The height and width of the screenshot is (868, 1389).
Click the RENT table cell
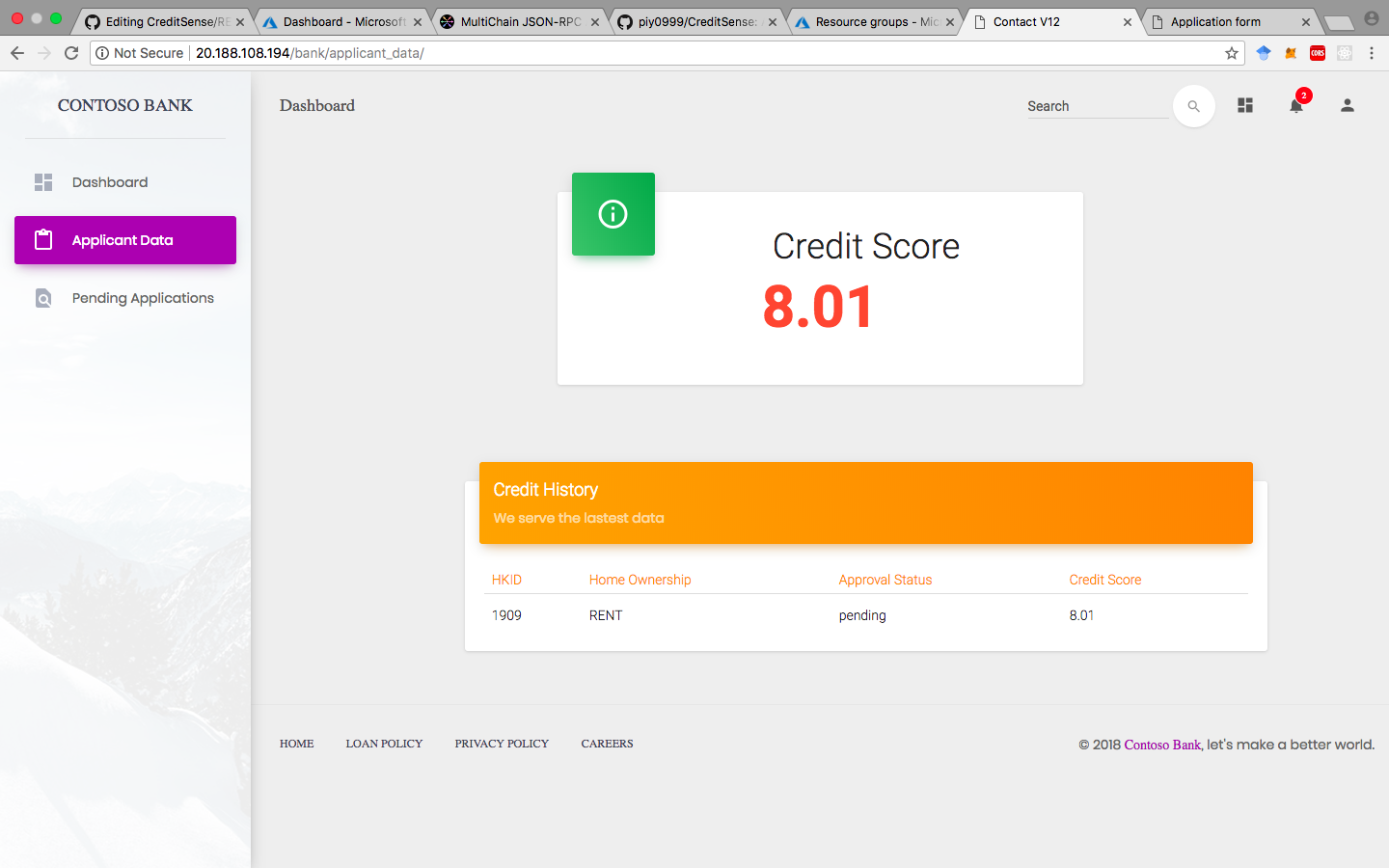pyautogui.click(x=606, y=615)
